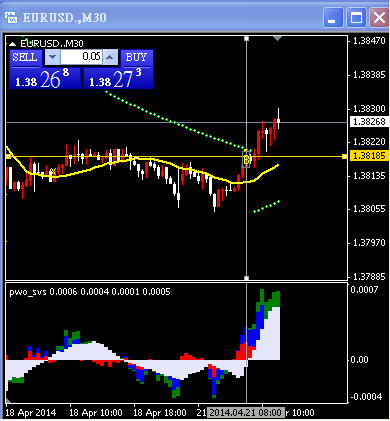This screenshot has height=421, width=390.
Task: Click the lot volume field showing 0.05
Action: tap(81, 57)
